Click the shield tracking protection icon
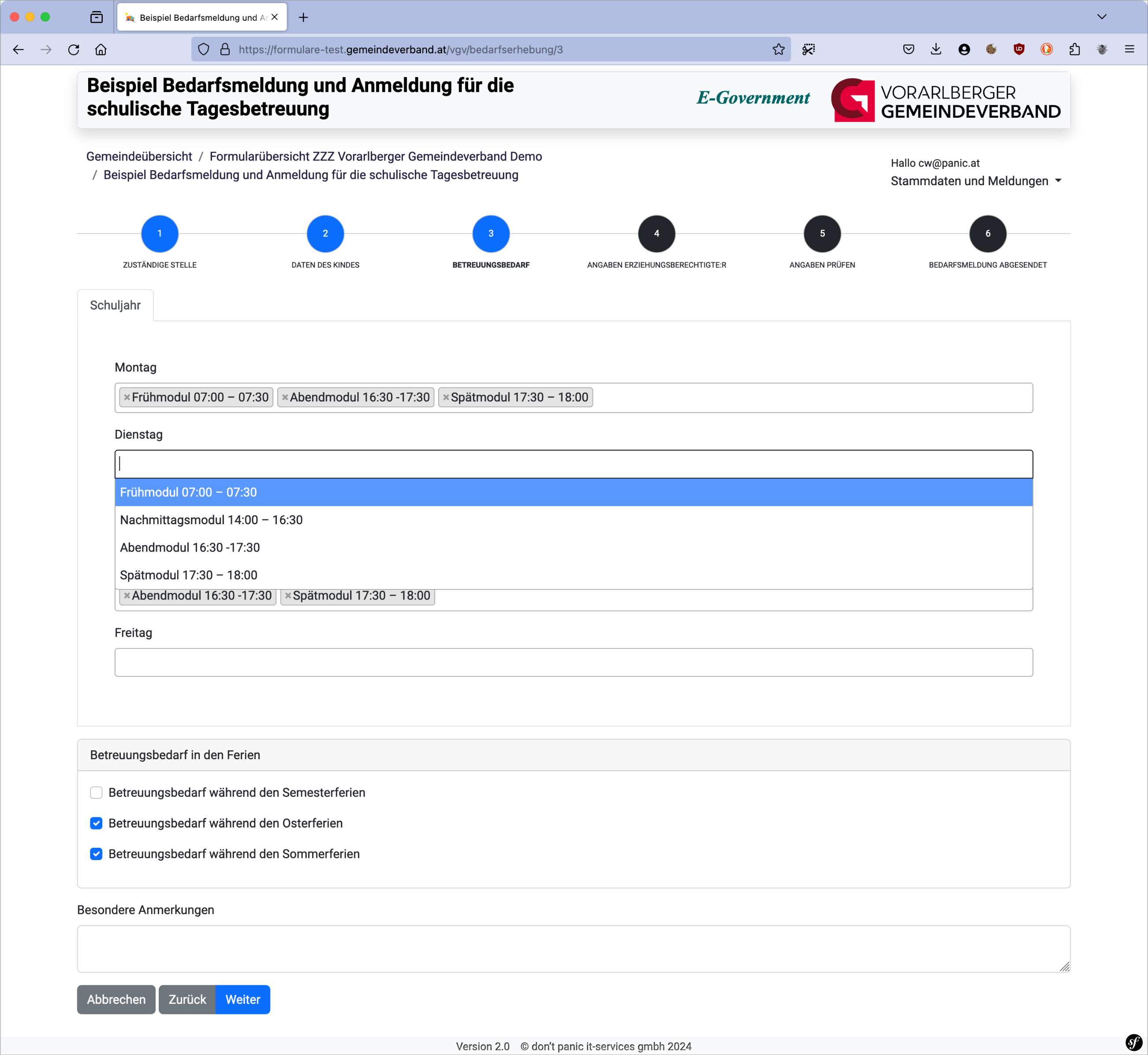Screen dimensions: 1148x1055 [x=204, y=50]
